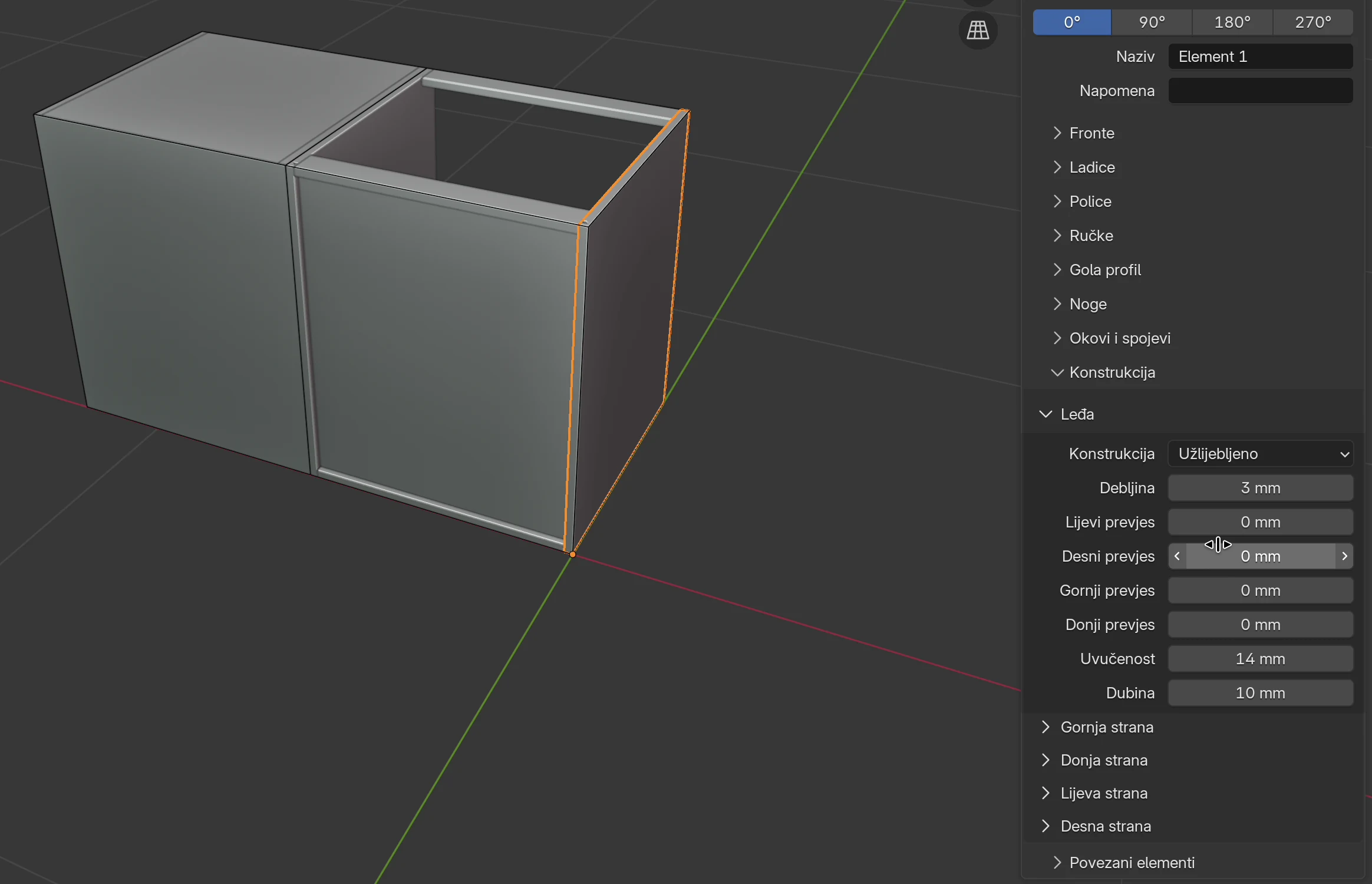Screen dimensions: 1372x884
Task: Select 0° rotation option
Action: (1072, 22)
